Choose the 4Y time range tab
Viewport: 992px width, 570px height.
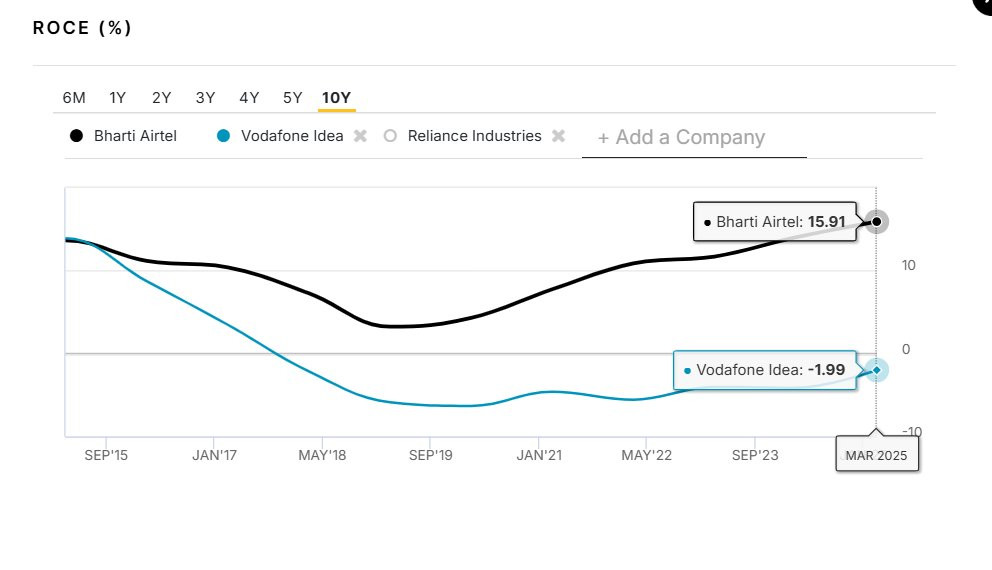(x=249, y=97)
